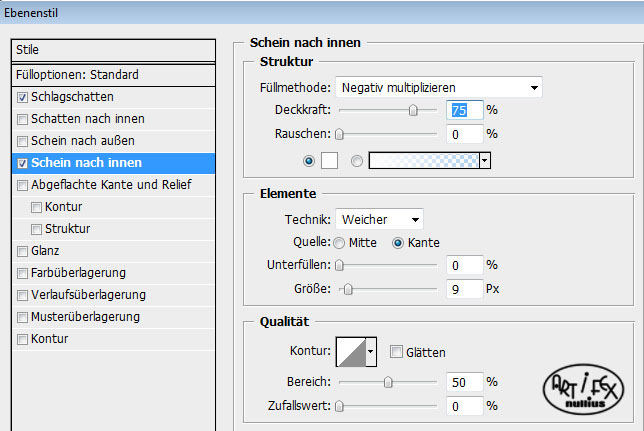Click the Größe value input field
Screen dimensions: 644x431
point(465,289)
